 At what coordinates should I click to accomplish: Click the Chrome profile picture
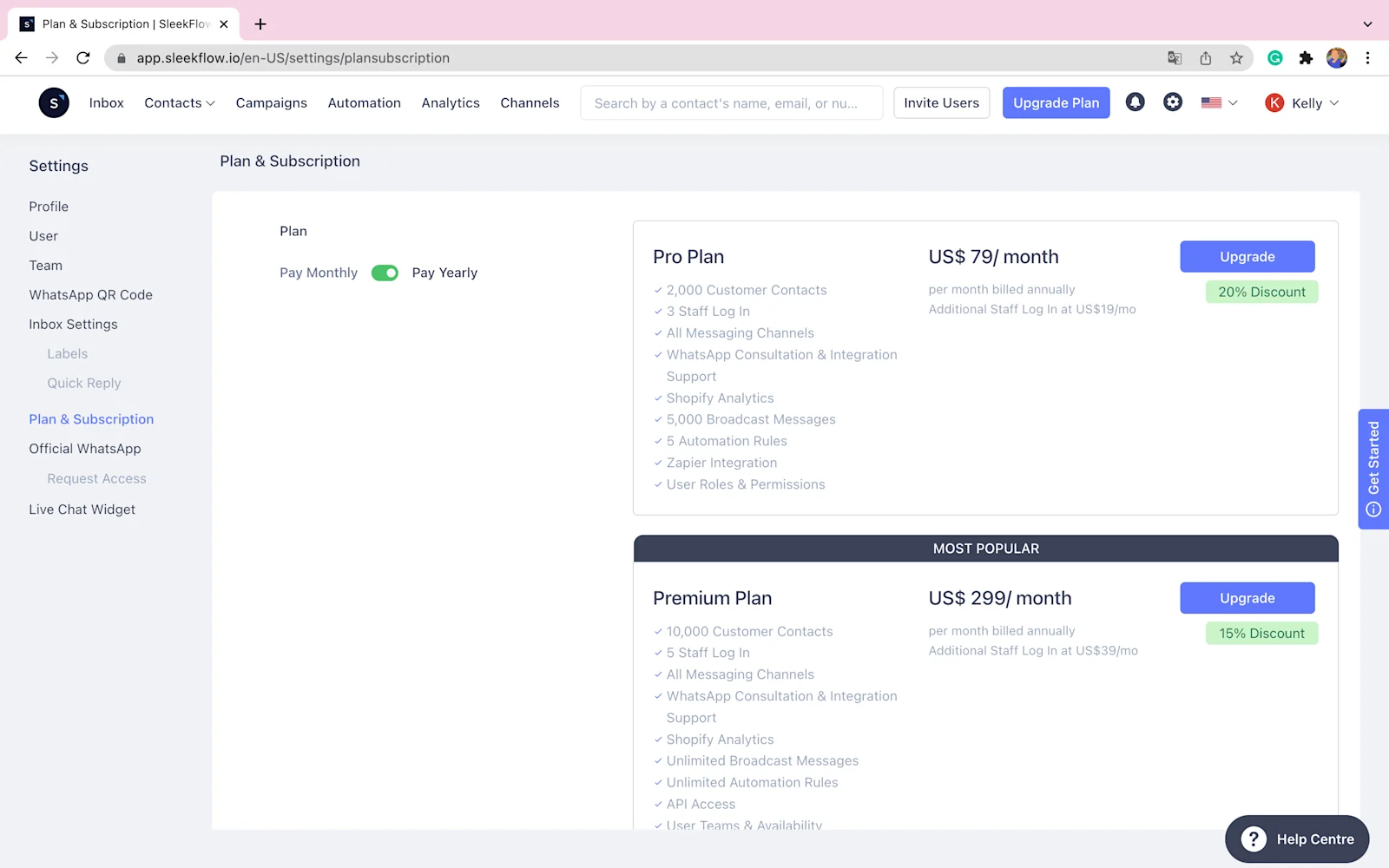[x=1337, y=58]
